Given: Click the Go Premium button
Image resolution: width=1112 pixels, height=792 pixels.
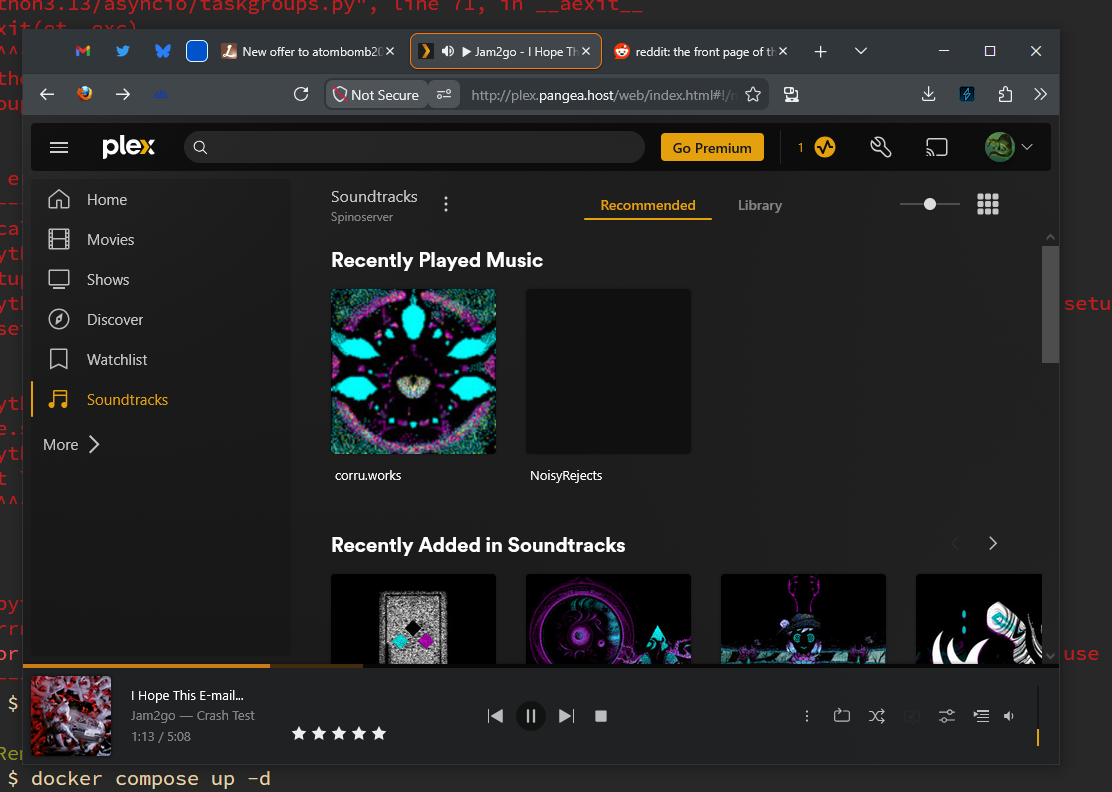Looking at the screenshot, I should point(712,147).
